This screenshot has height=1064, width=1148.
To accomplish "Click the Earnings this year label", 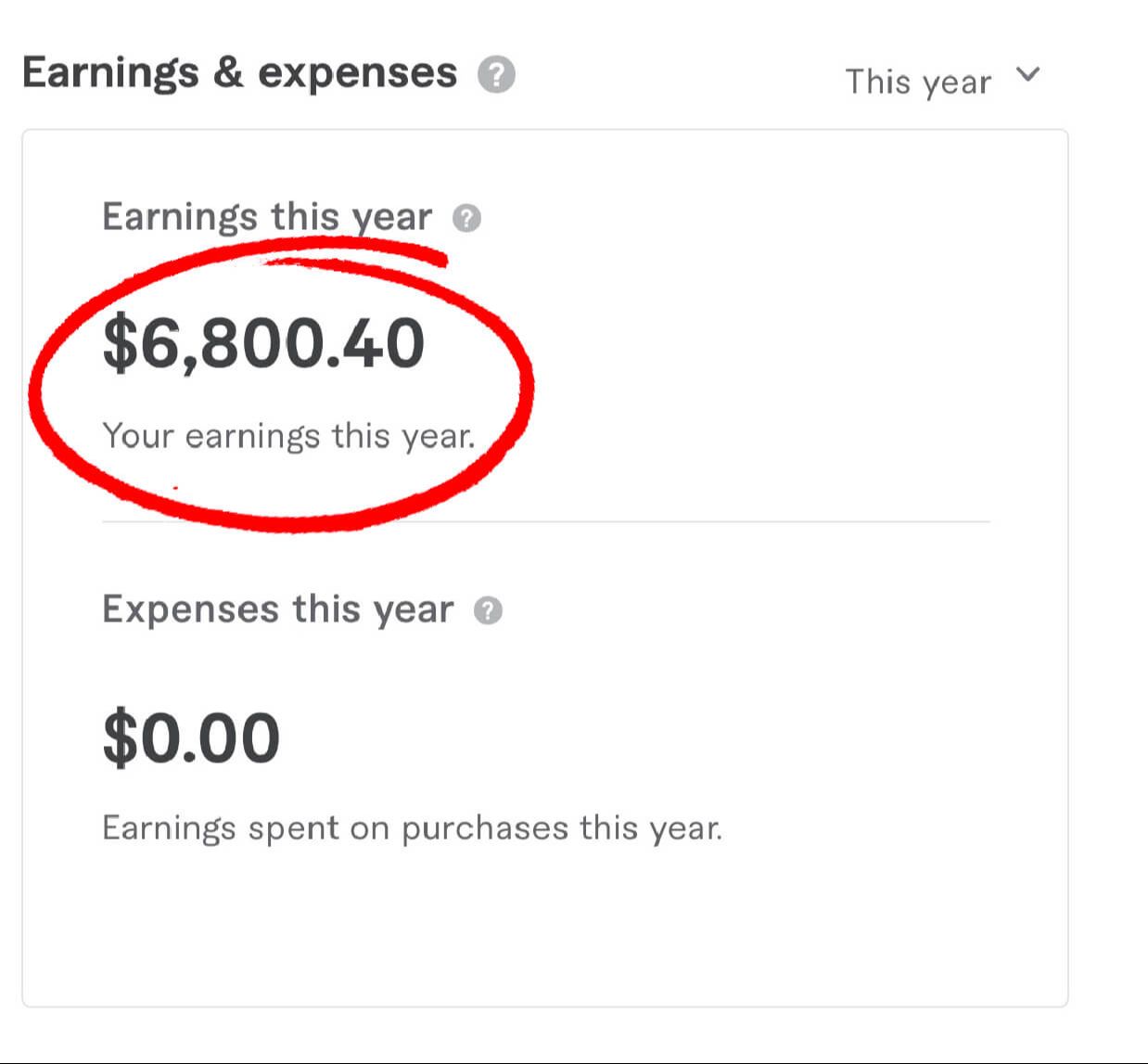I will pyautogui.click(x=267, y=217).
